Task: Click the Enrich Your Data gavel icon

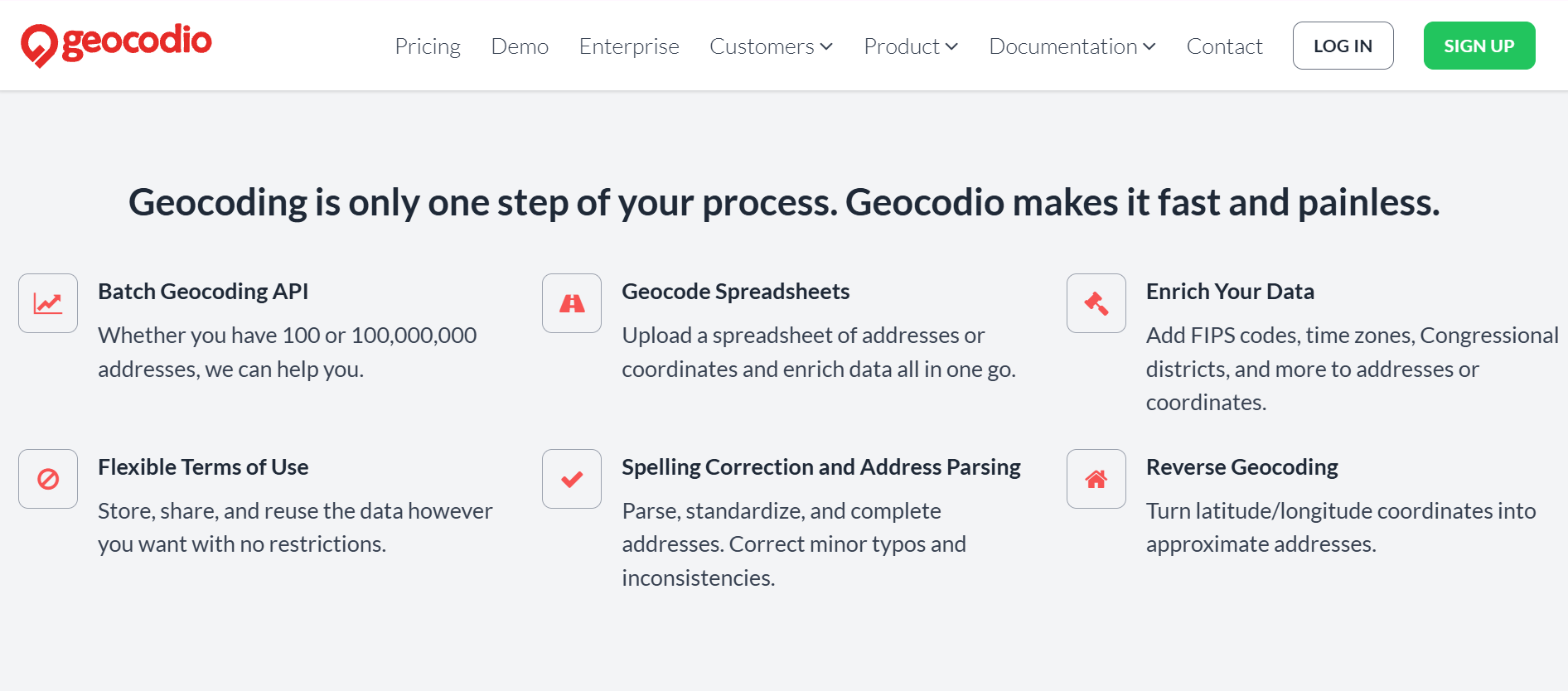Action: click(x=1095, y=302)
